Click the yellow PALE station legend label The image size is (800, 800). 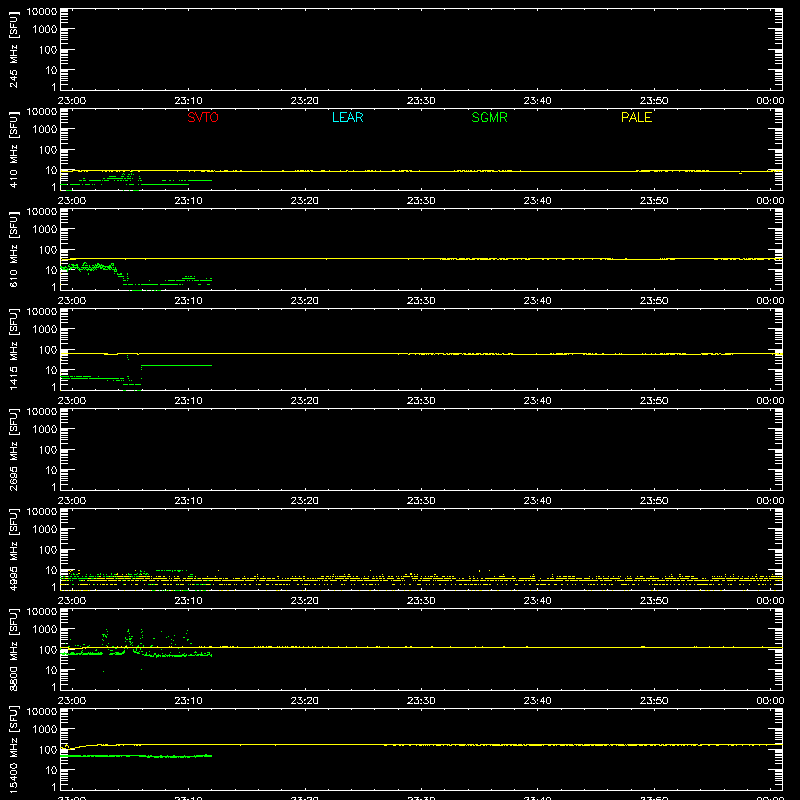coord(636,117)
